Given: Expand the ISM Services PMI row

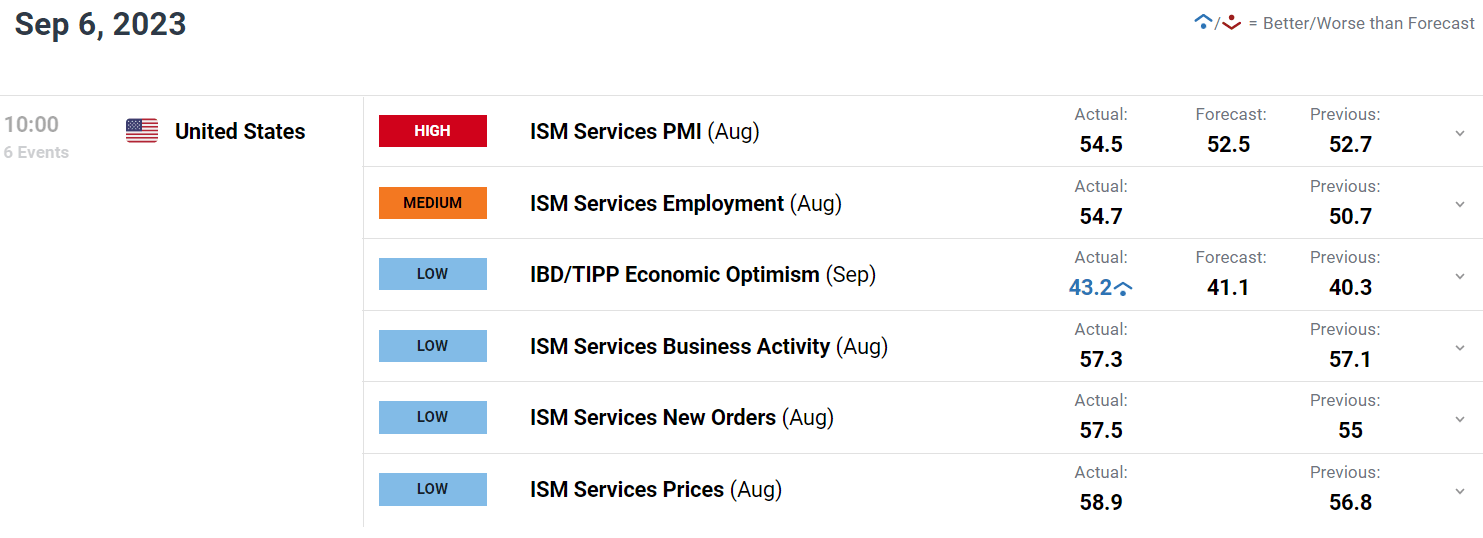Looking at the screenshot, I should [1460, 132].
